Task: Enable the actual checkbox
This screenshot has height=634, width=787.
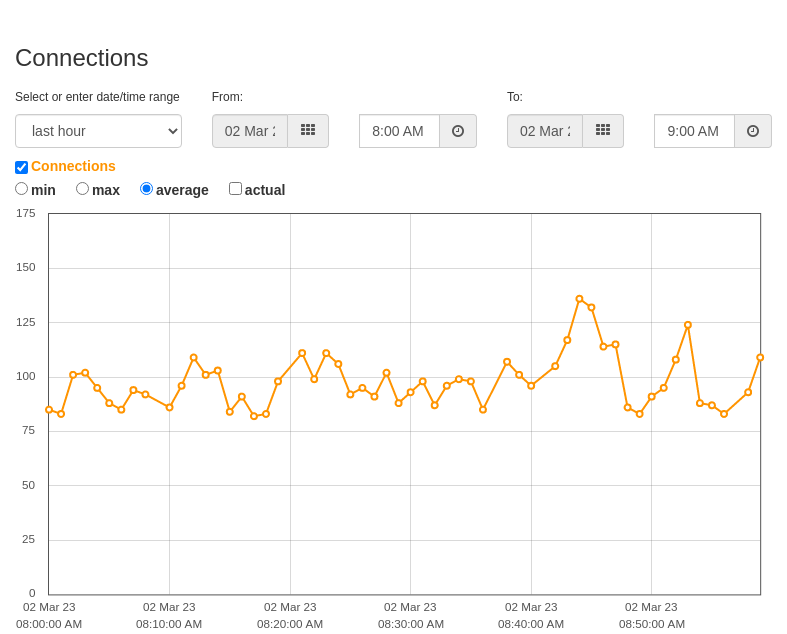Action: (235, 189)
